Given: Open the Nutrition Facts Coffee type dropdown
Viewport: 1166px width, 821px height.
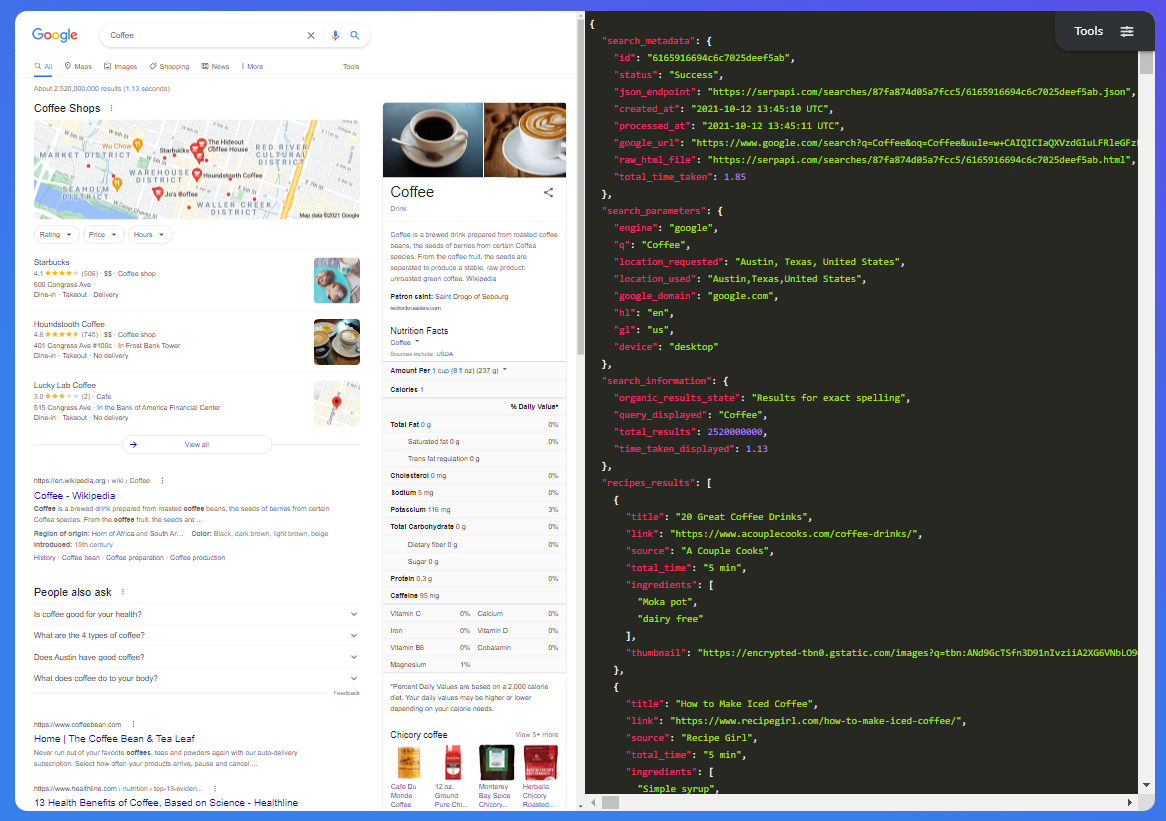Looking at the screenshot, I should pyautogui.click(x=405, y=343).
